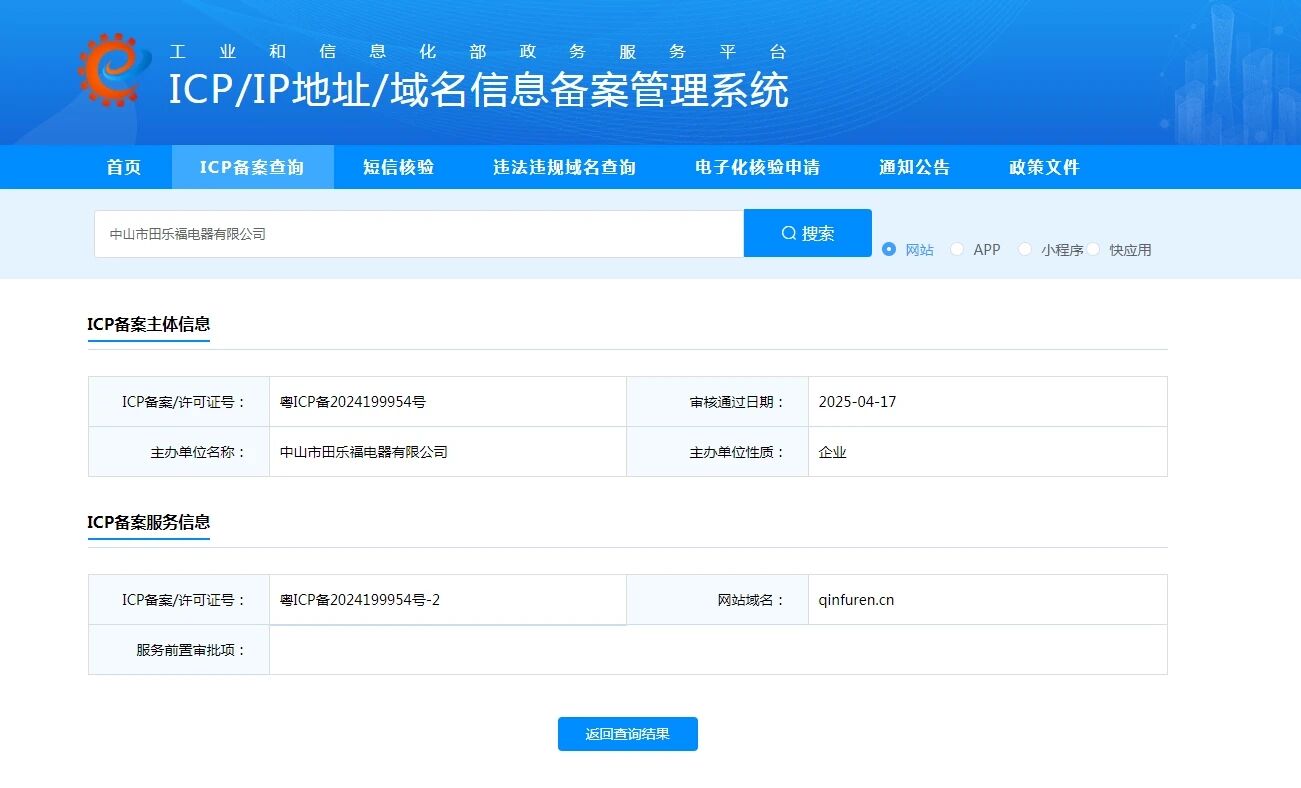
Task: Click the approval date 2025-04-17
Action: [857, 402]
